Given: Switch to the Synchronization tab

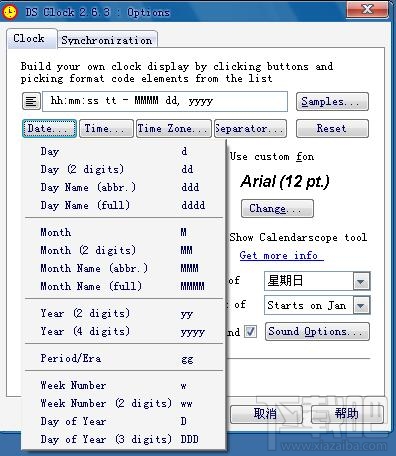Looking at the screenshot, I should (x=107, y=40).
